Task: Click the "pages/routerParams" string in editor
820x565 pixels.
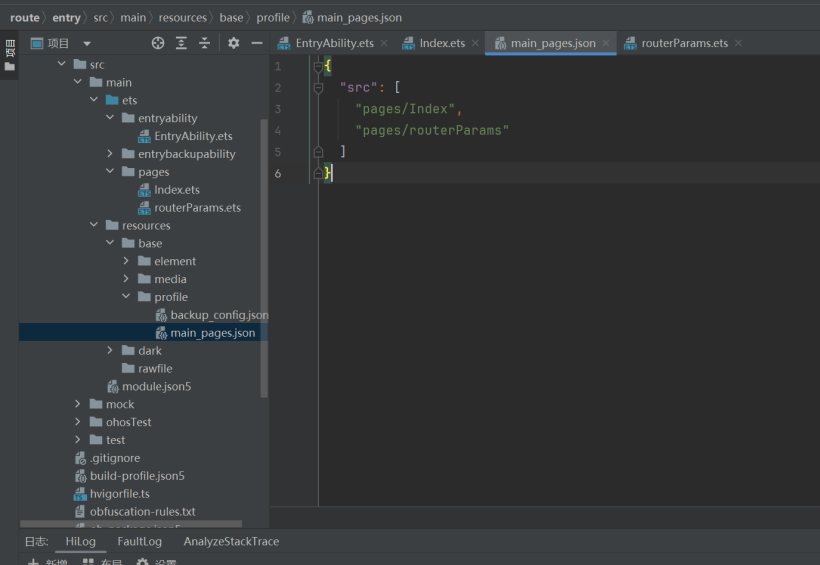Action: 432,130
